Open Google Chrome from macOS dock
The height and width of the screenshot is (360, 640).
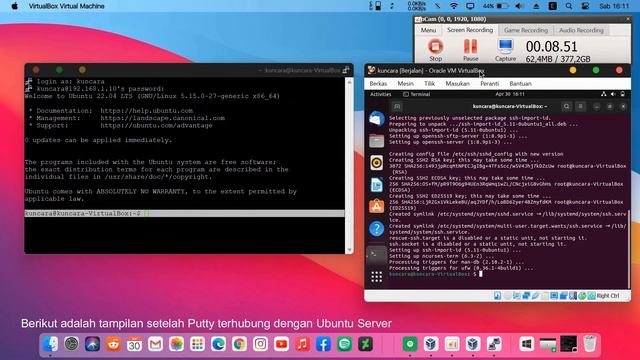tap(239, 344)
